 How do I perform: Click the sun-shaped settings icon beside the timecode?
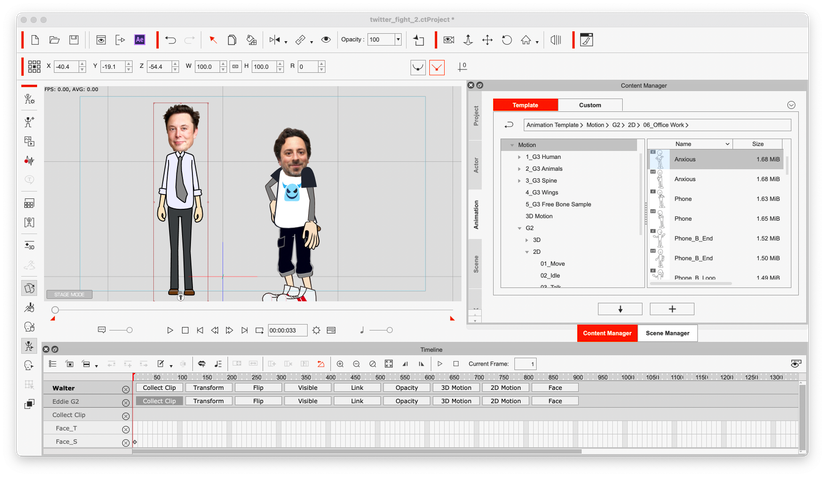[316, 330]
